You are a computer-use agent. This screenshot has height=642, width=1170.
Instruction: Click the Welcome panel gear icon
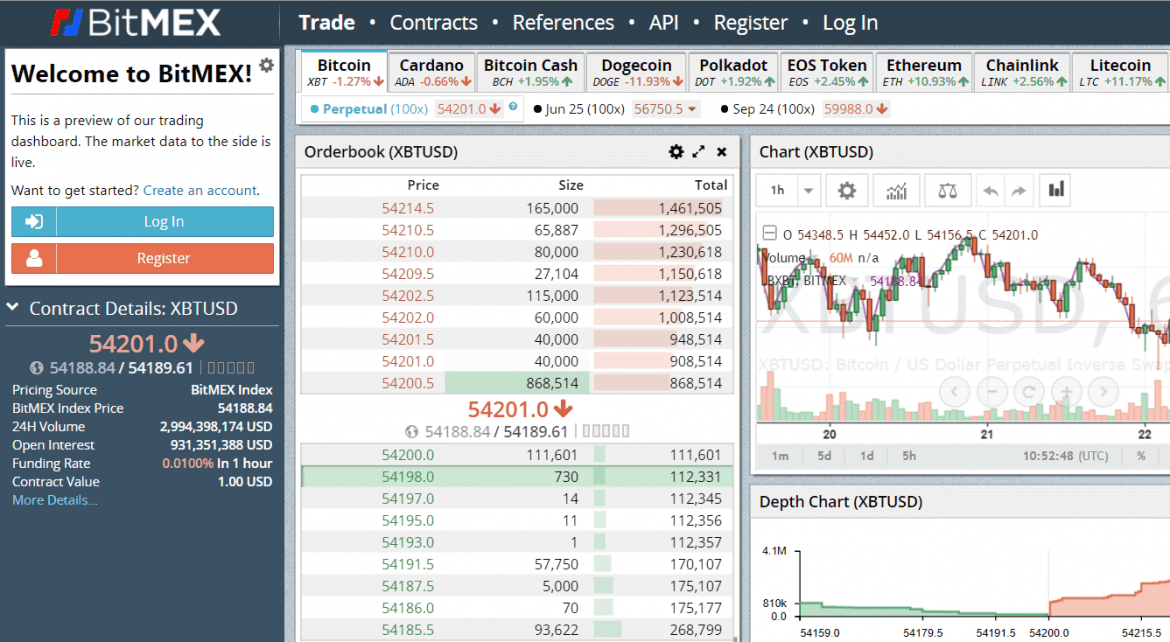[x=266, y=65]
